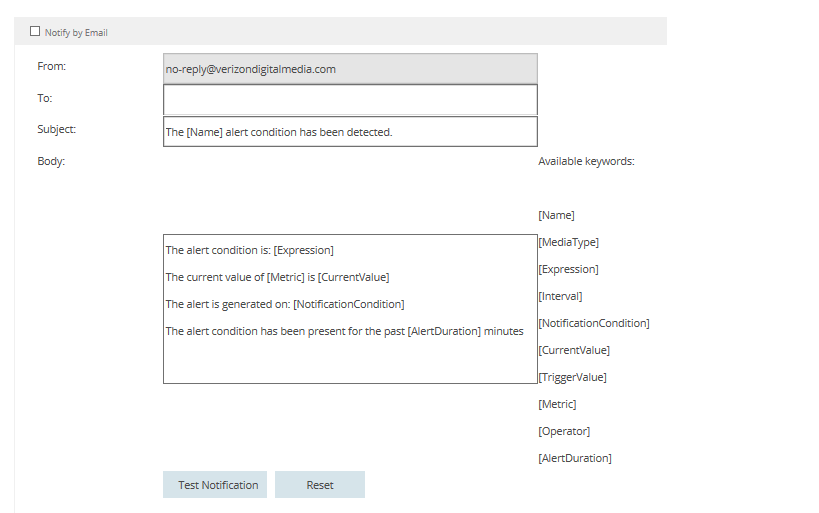Select the [TriggerValue] keyword

[x=572, y=377]
